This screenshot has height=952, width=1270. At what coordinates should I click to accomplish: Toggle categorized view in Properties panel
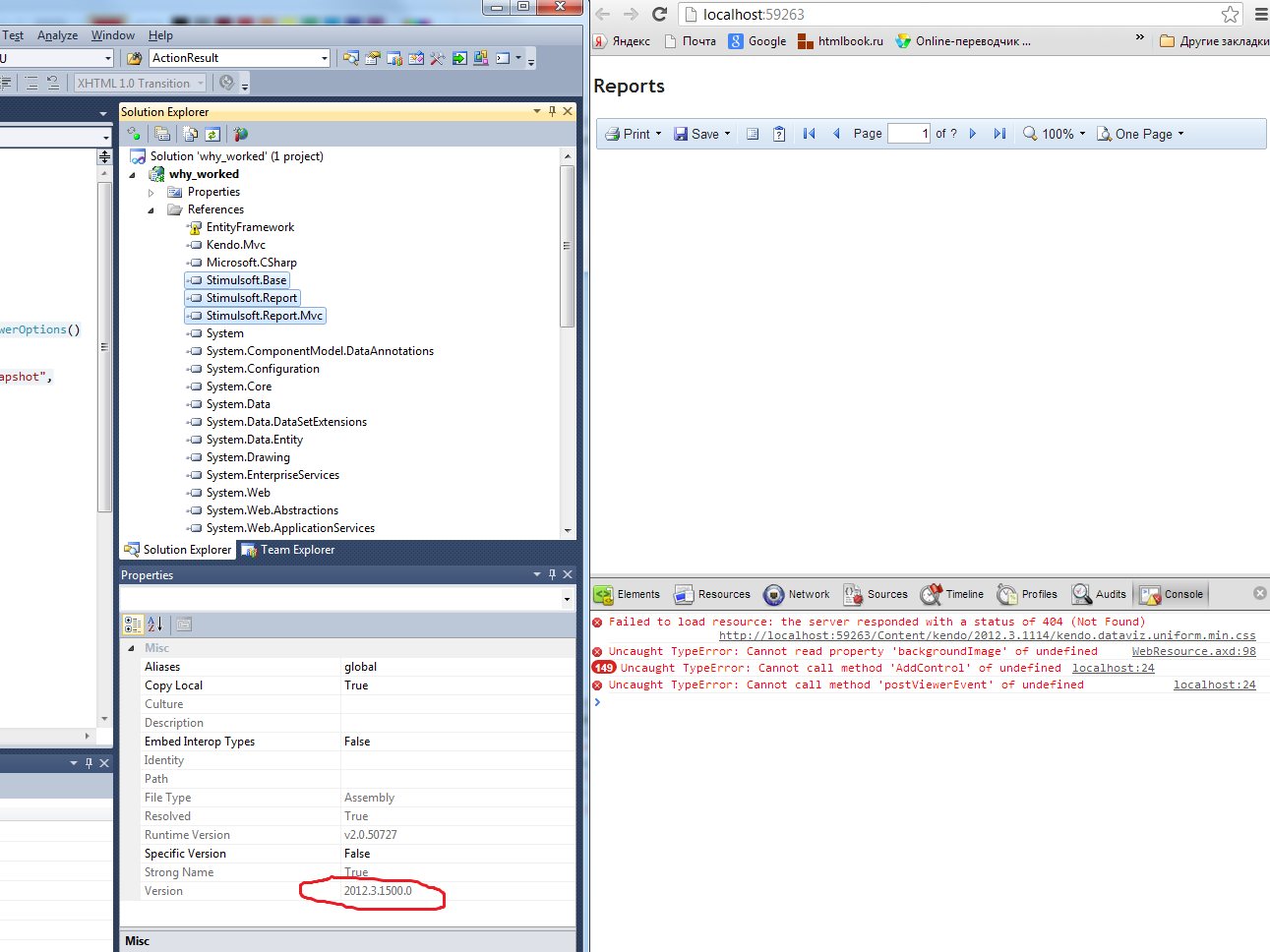pyautogui.click(x=135, y=624)
